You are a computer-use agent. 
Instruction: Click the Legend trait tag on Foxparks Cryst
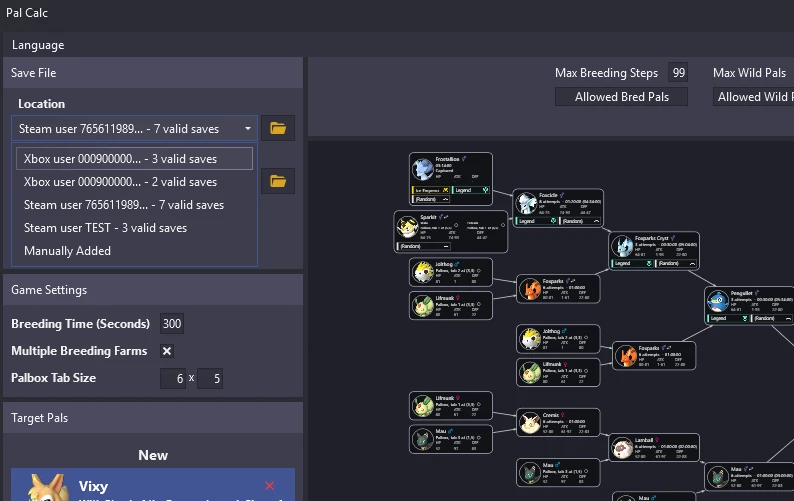pyautogui.click(x=632, y=263)
